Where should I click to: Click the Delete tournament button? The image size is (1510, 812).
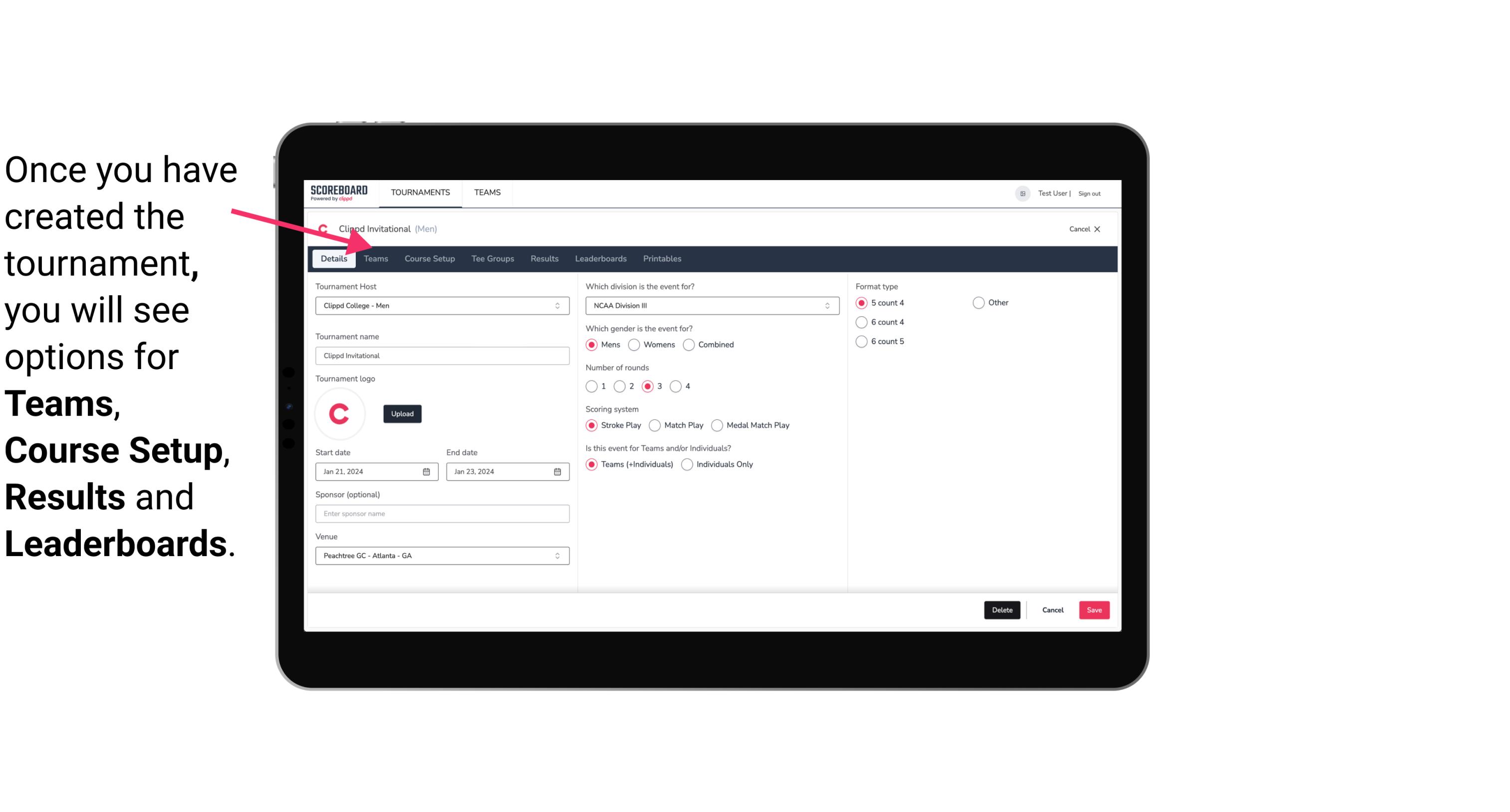pos(1001,610)
